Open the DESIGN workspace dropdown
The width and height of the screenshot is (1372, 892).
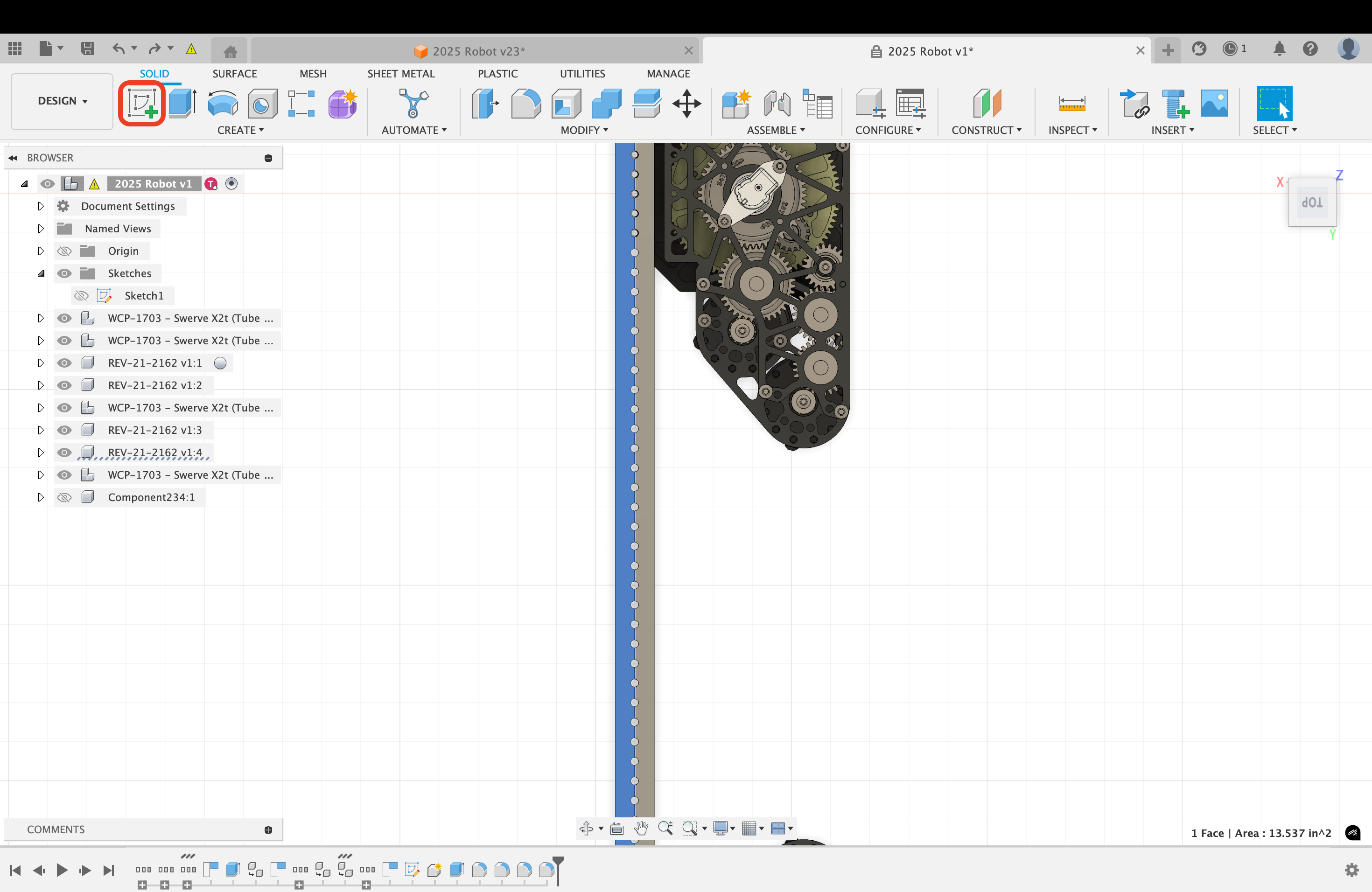click(x=62, y=101)
